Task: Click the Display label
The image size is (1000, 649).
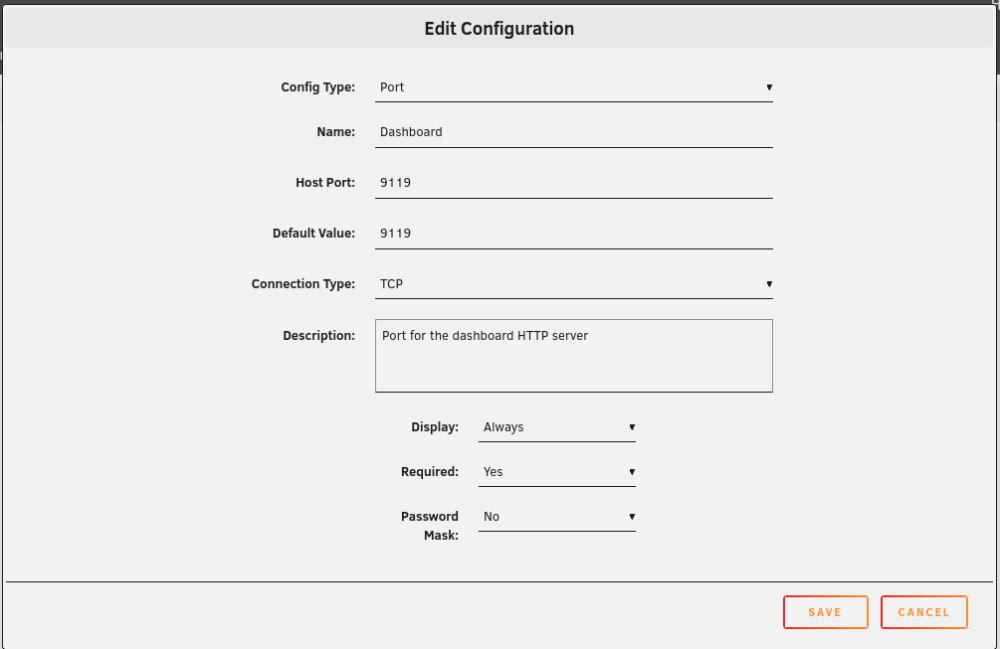Action: point(434,427)
